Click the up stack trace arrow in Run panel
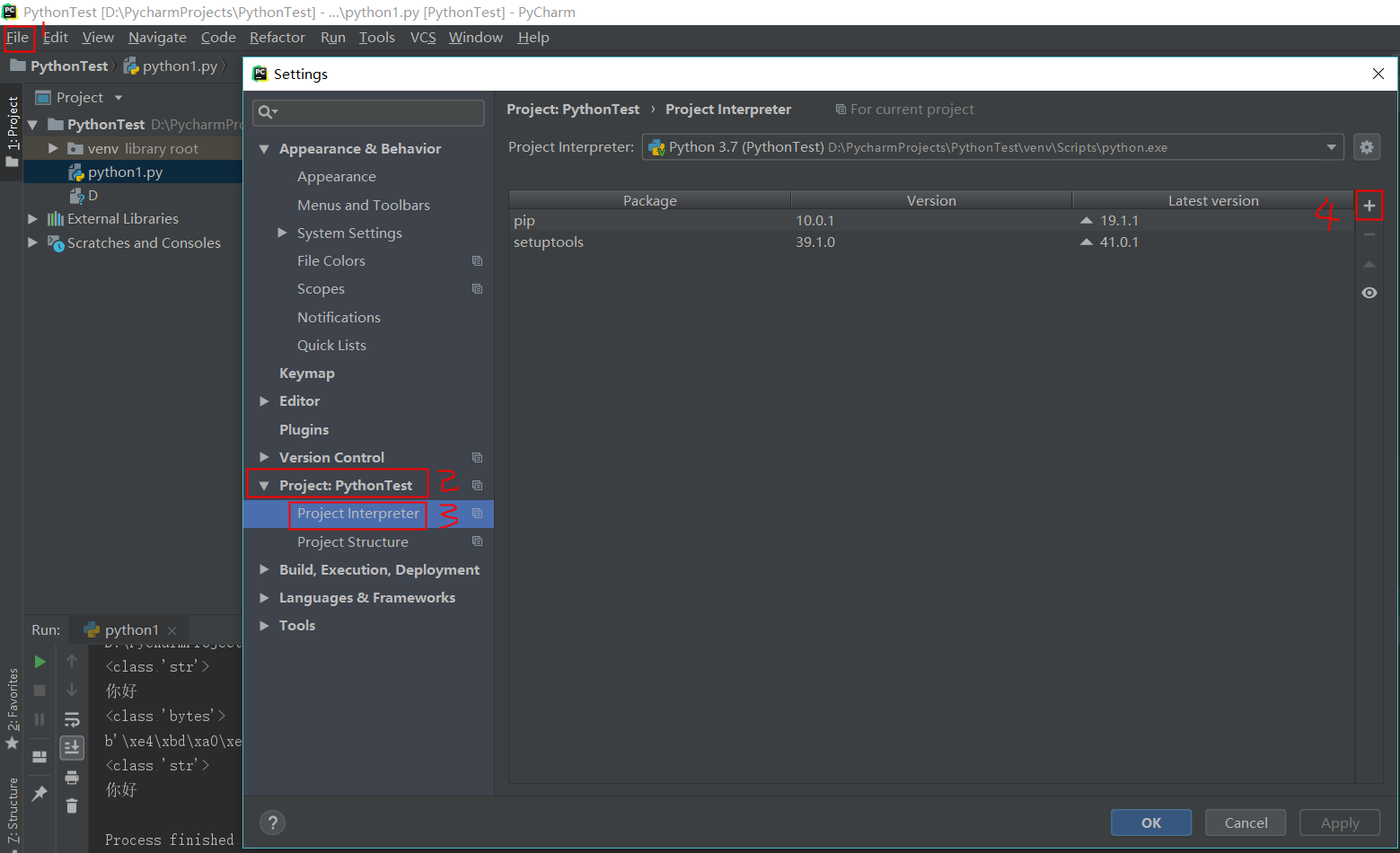 click(x=72, y=662)
